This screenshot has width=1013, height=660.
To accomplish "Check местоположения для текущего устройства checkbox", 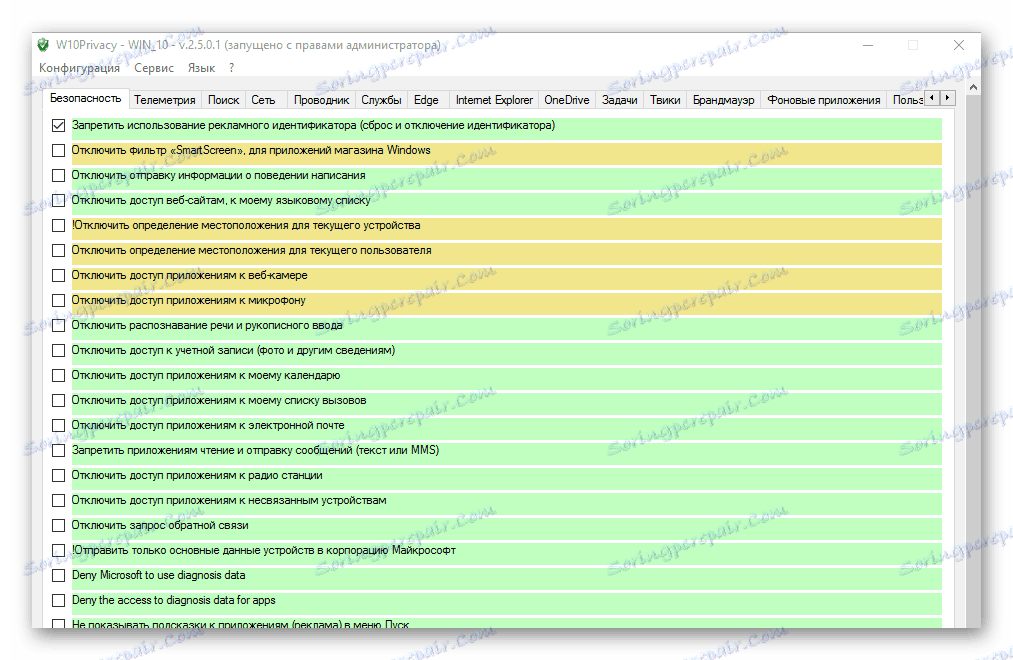I will pyautogui.click(x=59, y=225).
